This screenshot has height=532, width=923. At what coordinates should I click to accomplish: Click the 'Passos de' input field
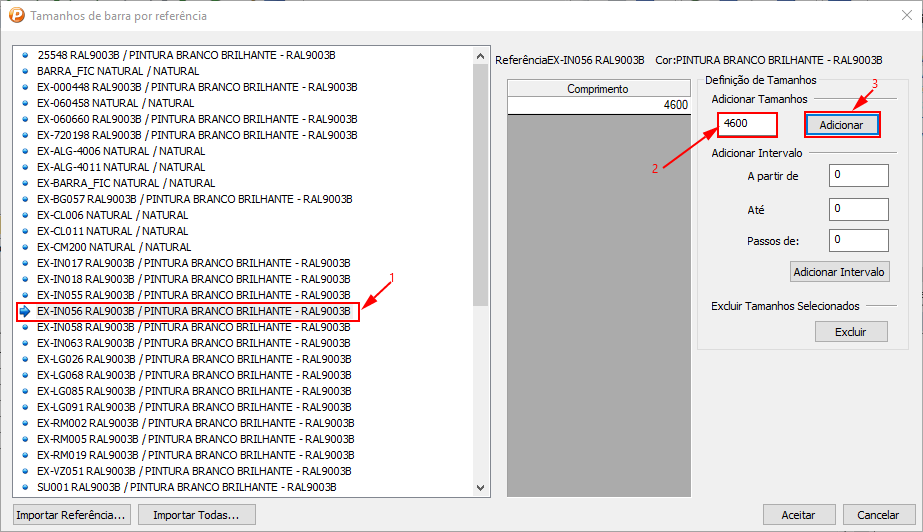858,240
